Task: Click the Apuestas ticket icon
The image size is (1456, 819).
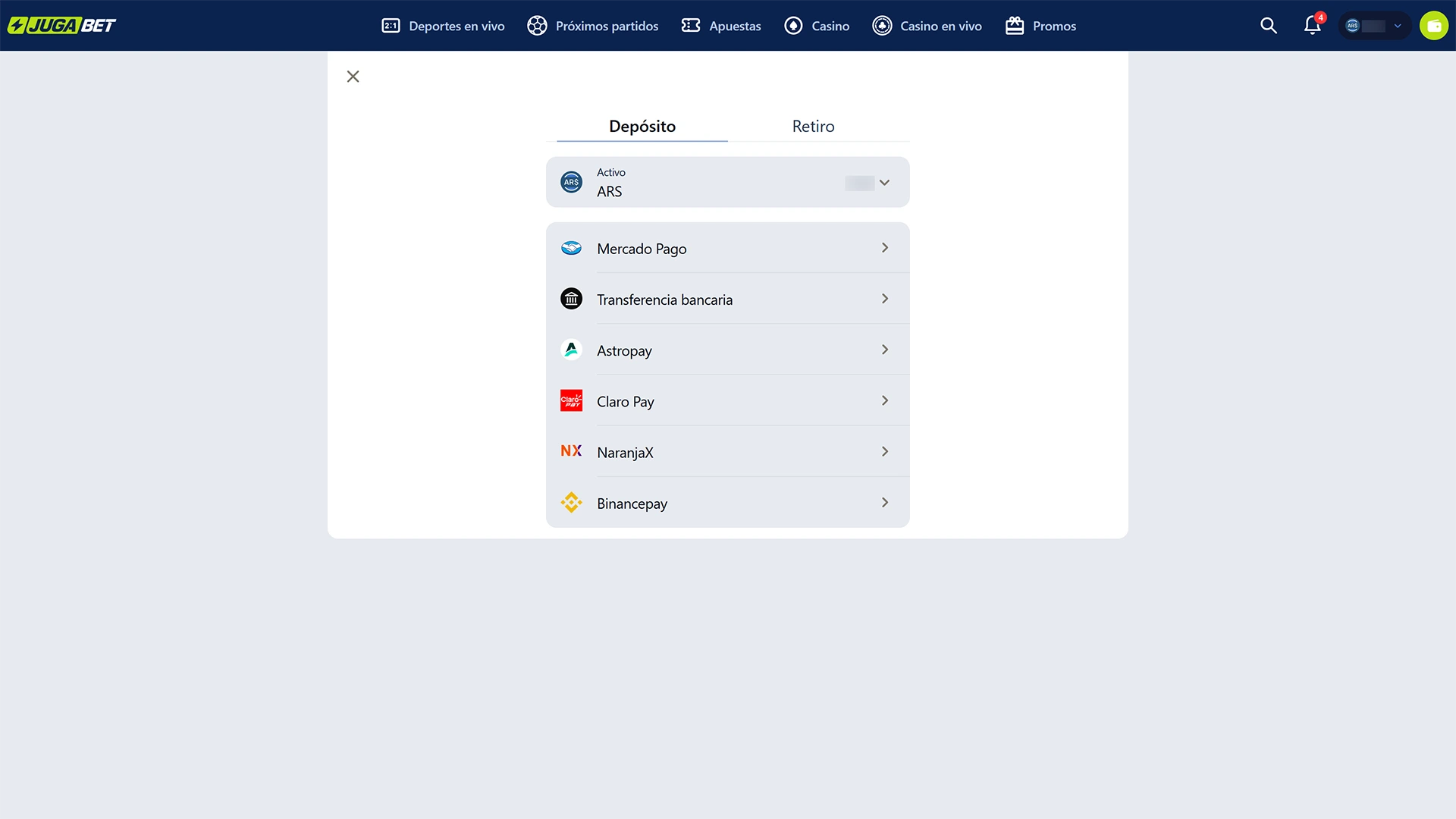Action: [691, 26]
